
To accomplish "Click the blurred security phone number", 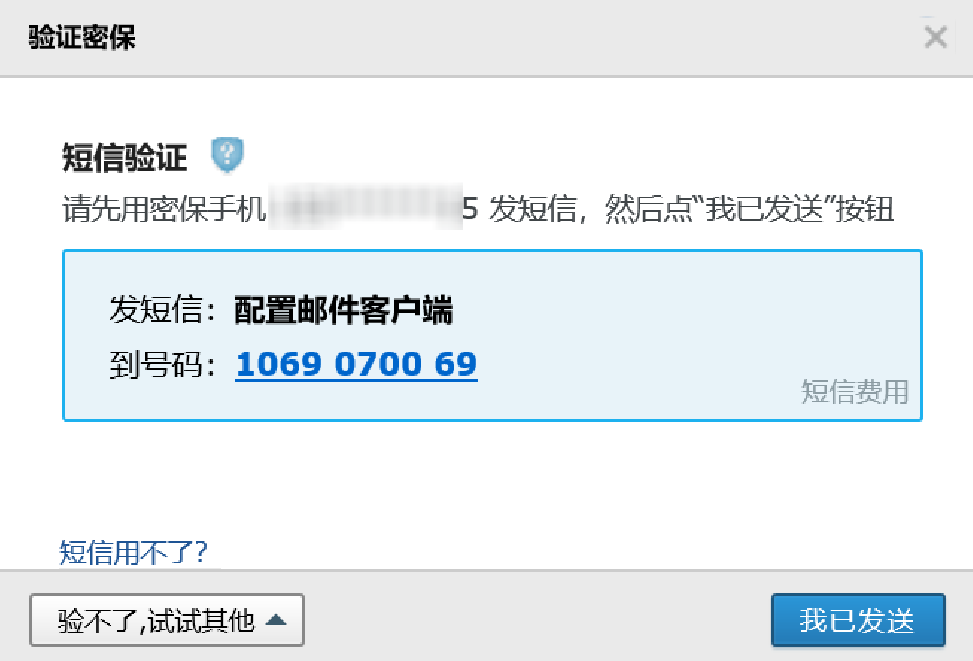I will (365, 207).
